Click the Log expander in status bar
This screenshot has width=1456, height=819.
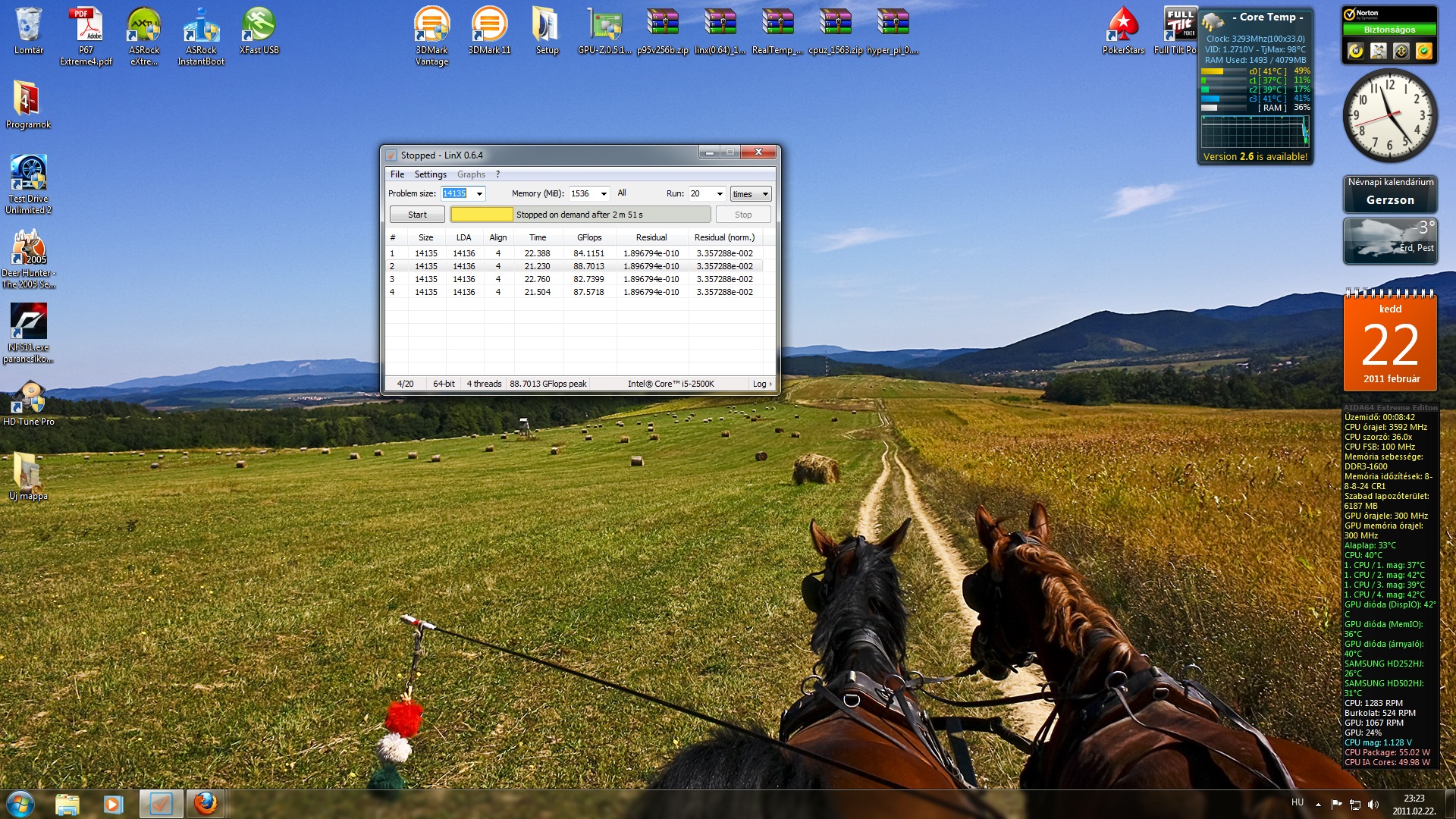tap(761, 384)
